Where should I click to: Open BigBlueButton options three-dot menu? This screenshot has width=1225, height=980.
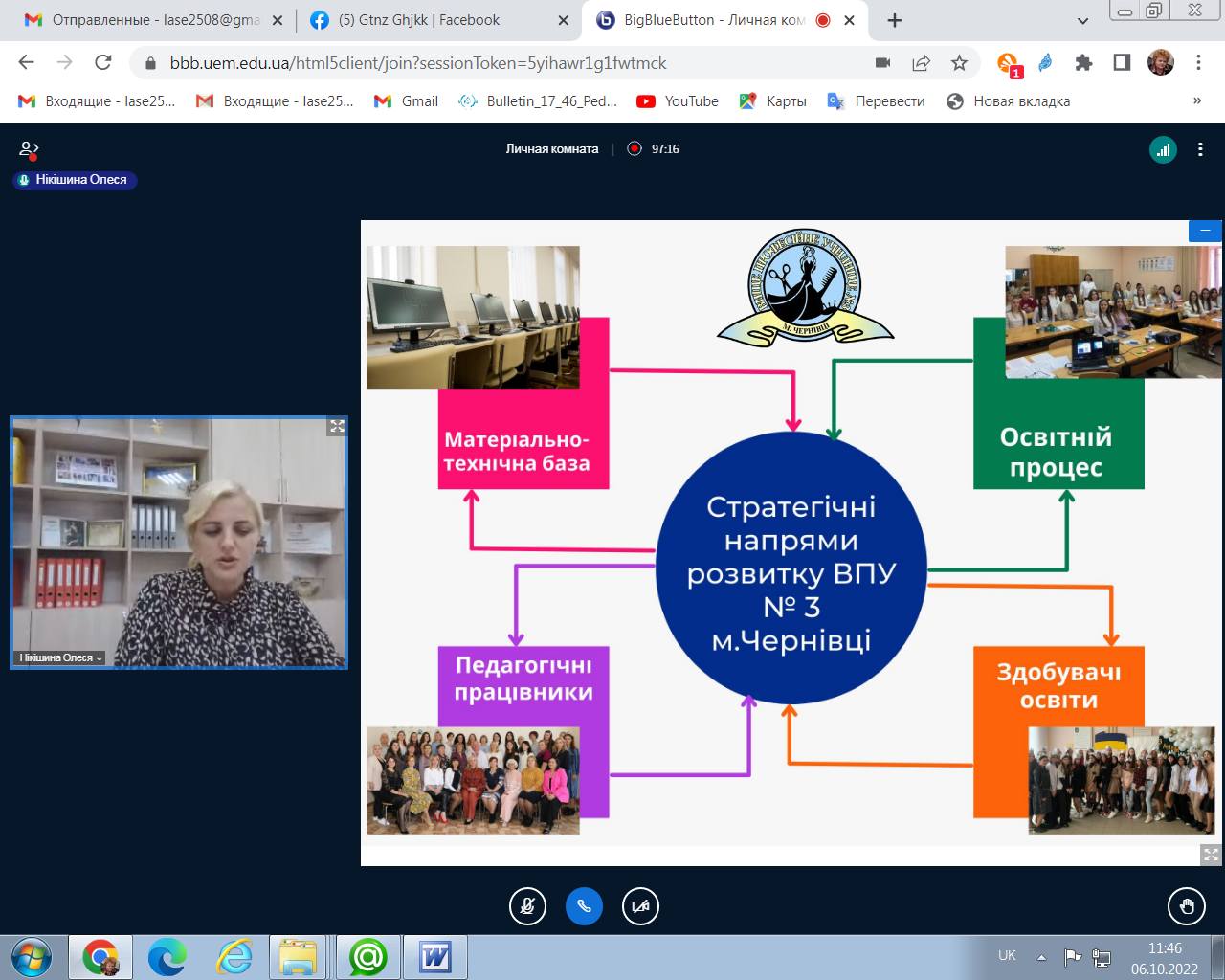tap(1200, 149)
